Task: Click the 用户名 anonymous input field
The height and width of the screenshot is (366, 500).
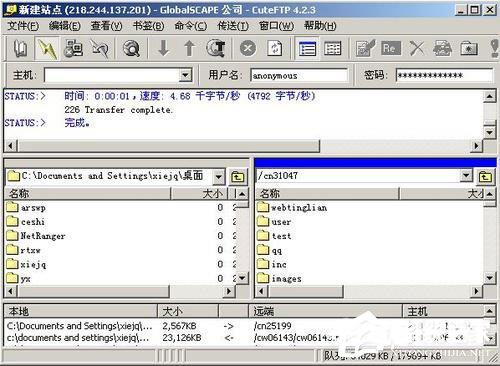Action: point(299,75)
